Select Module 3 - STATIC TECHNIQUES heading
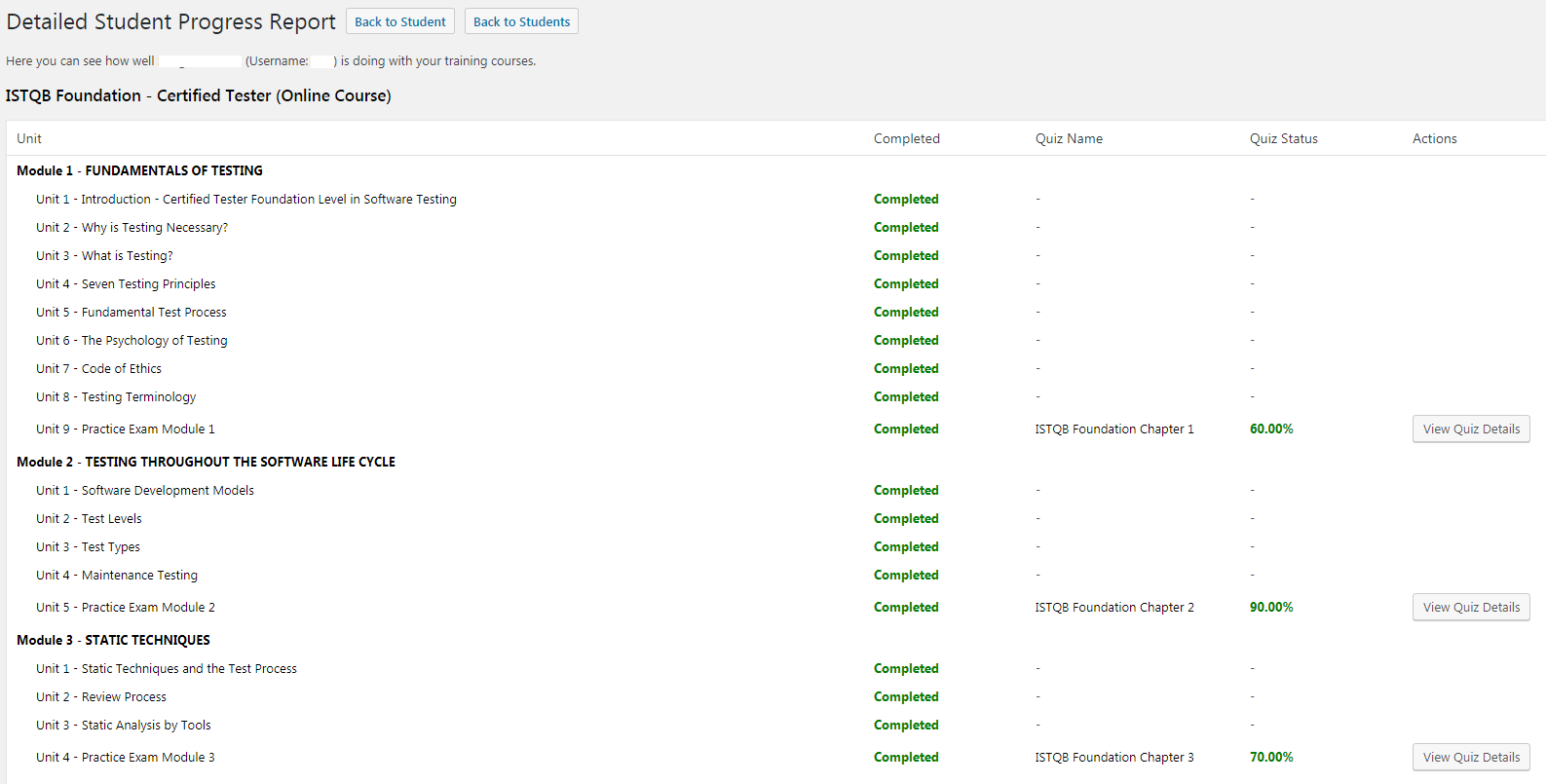This screenshot has width=1546, height=784. (113, 640)
